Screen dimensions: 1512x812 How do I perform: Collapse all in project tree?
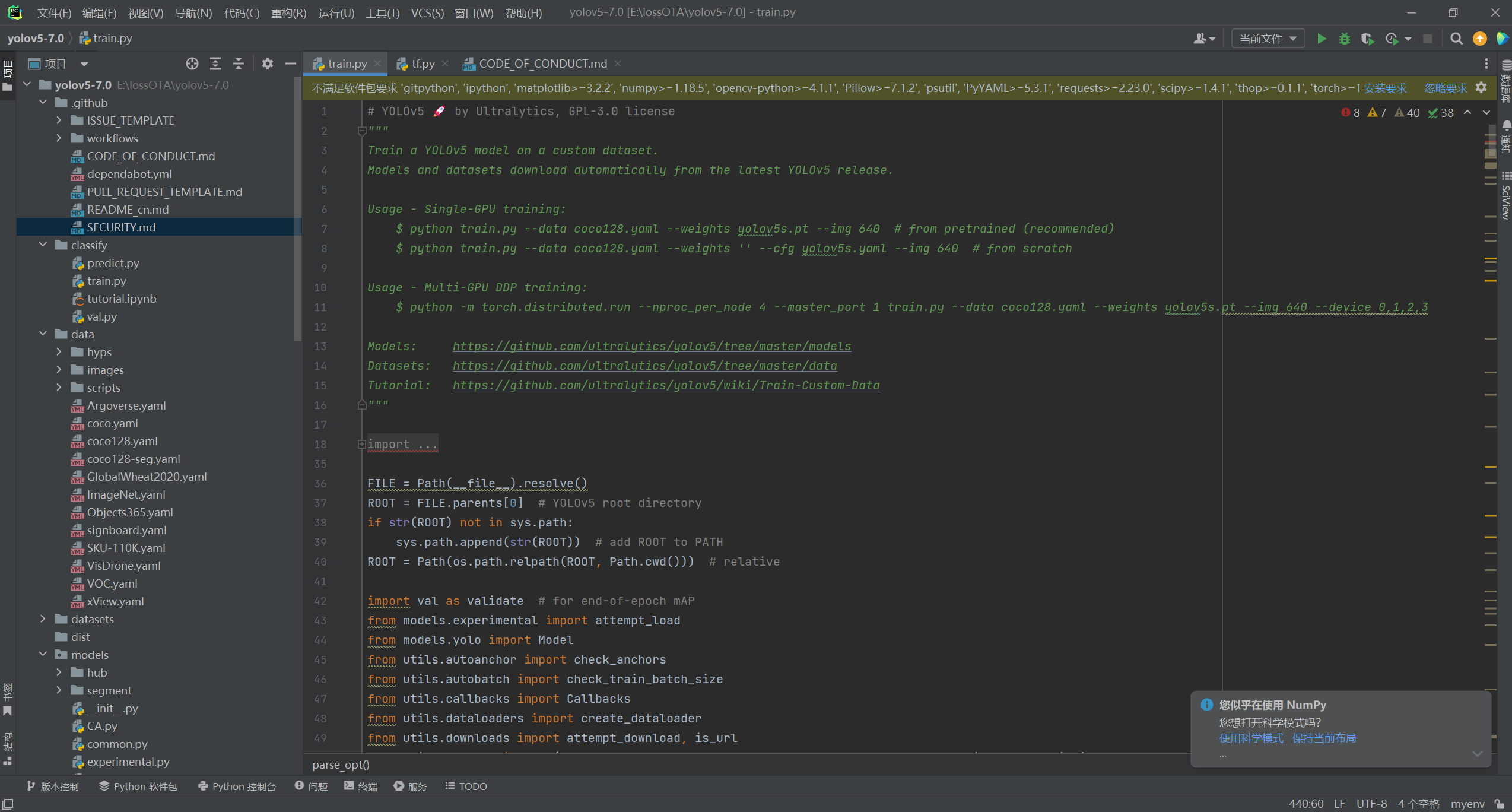point(239,64)
